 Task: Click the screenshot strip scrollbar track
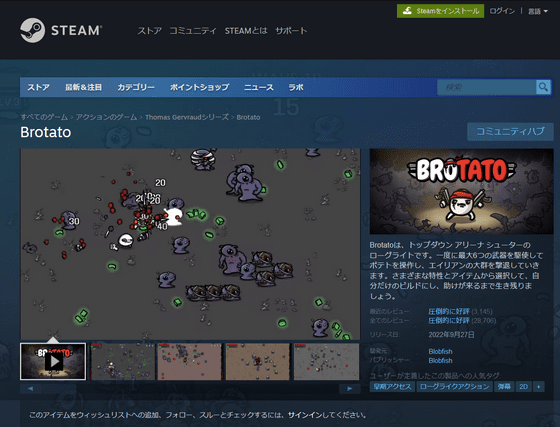190,388
